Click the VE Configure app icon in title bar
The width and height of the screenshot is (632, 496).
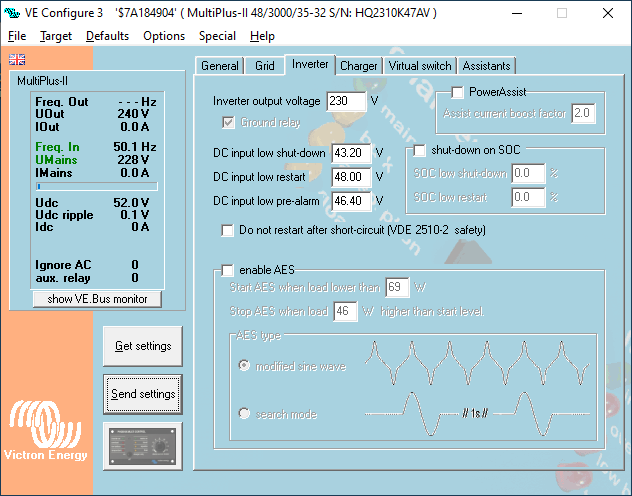(12, 13)
